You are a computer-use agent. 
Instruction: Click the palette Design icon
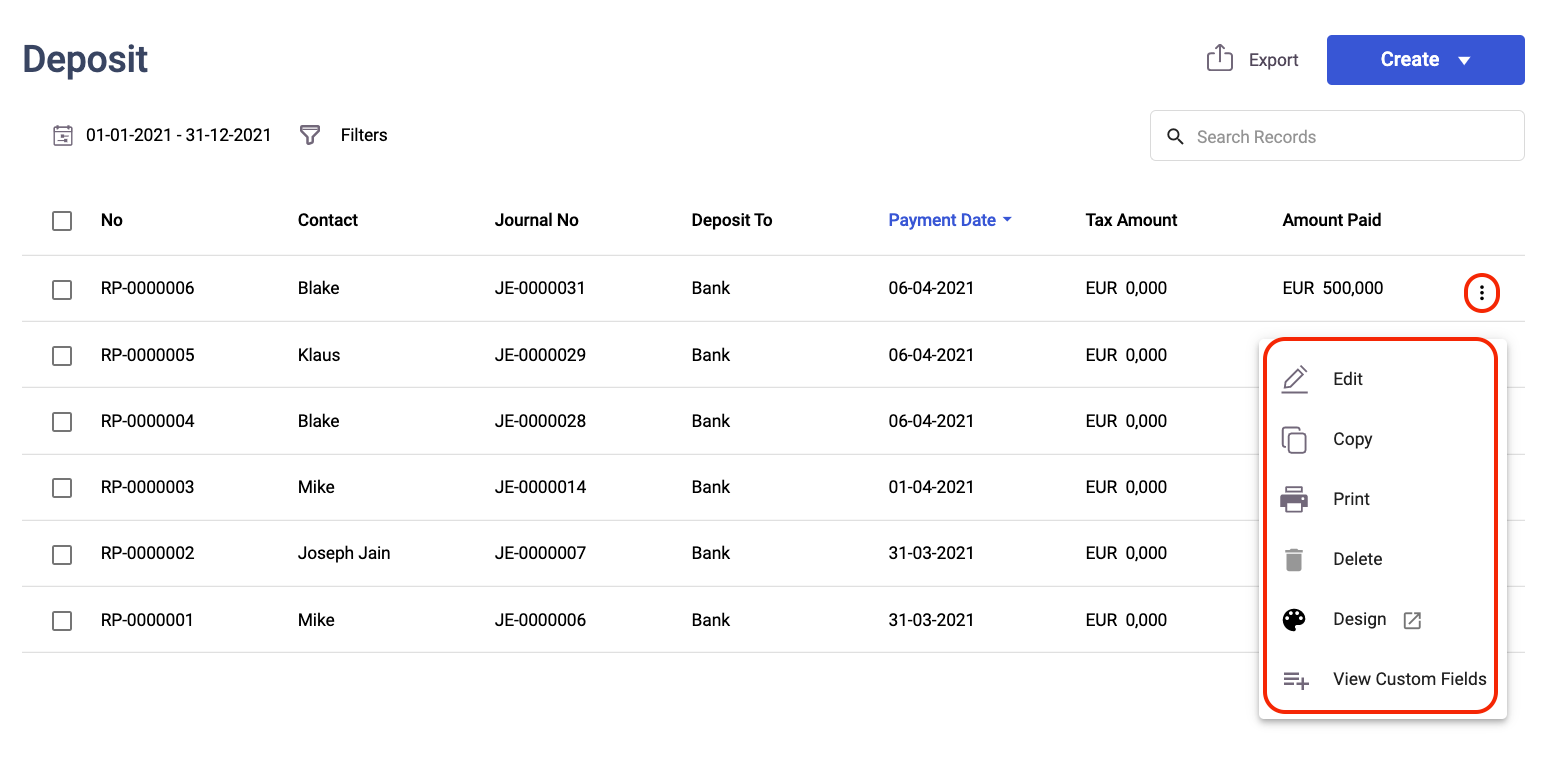(x=1294, y=620)
